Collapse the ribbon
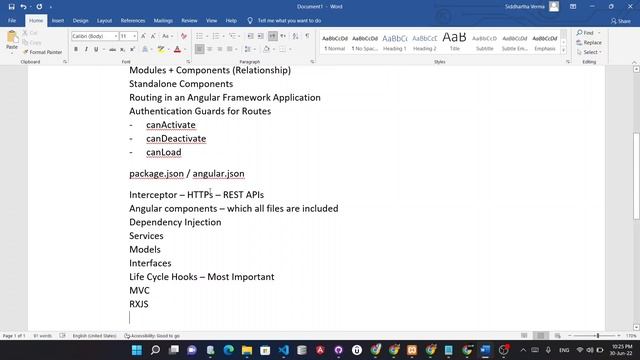The height and width of the screenshot is (360, 640). click(634, 62)
